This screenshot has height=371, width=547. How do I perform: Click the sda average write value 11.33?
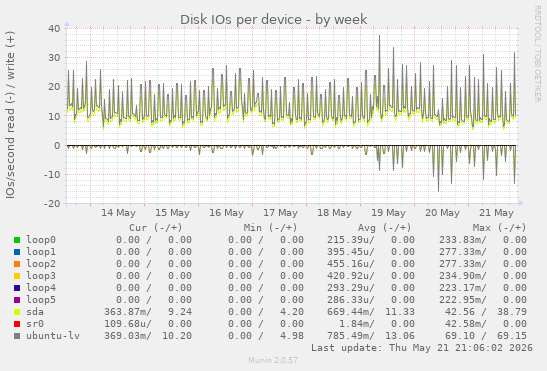pyautogui.click(x=400, y=312)
